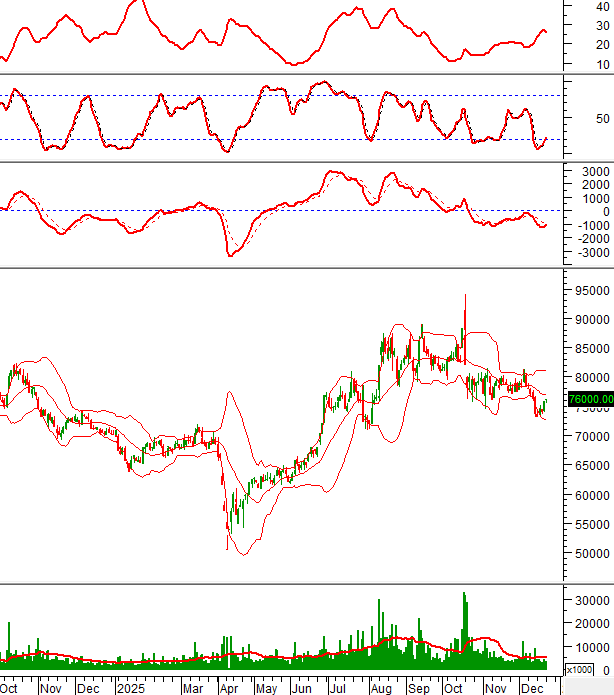Click the Mar month marker
This screenshot has width=614, height=695.
point(192,688)
